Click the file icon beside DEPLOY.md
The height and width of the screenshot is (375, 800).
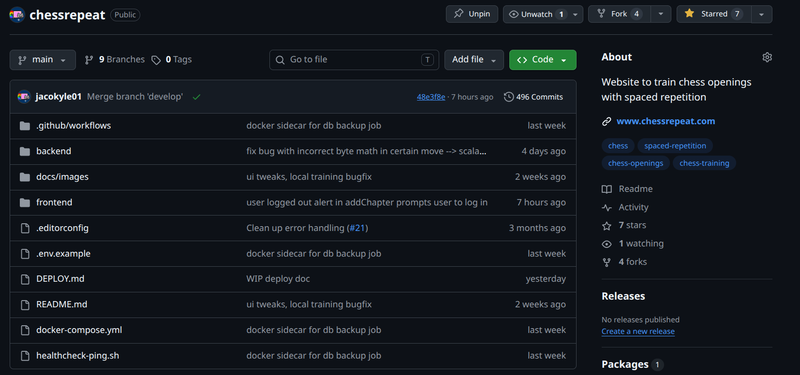(24, 279)
